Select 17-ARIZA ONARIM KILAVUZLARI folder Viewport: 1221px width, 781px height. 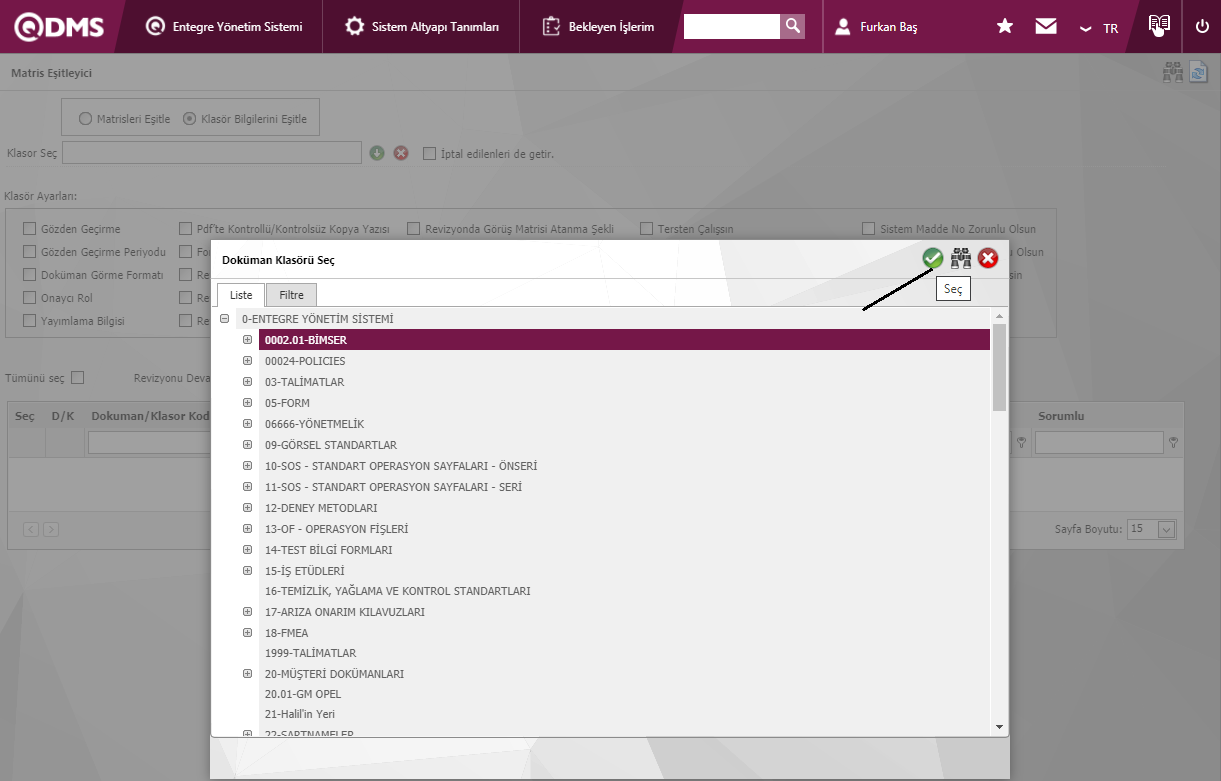tap(345, 612)
